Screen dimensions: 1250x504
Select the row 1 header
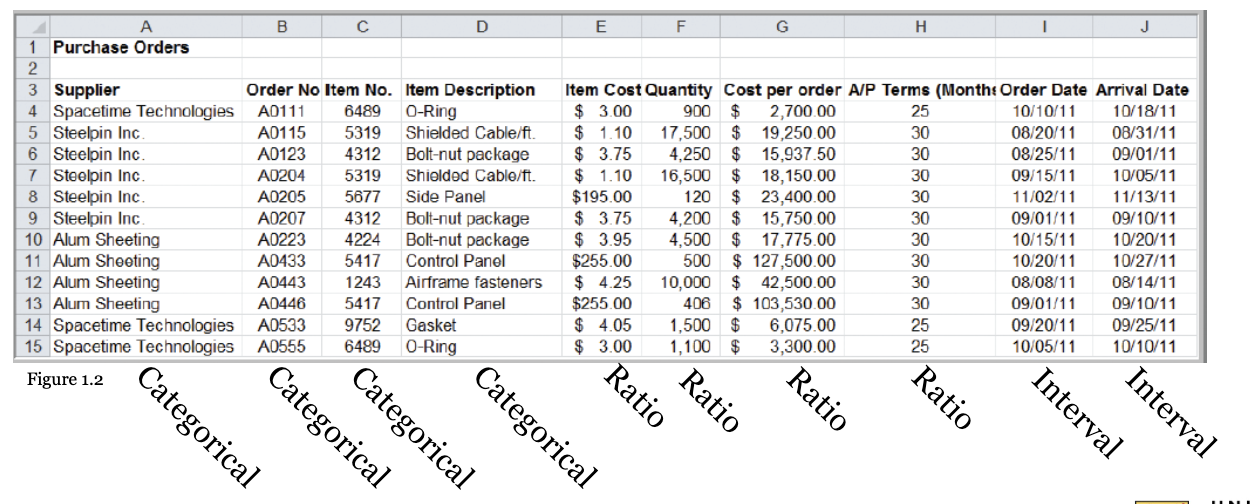click(33, 47)
